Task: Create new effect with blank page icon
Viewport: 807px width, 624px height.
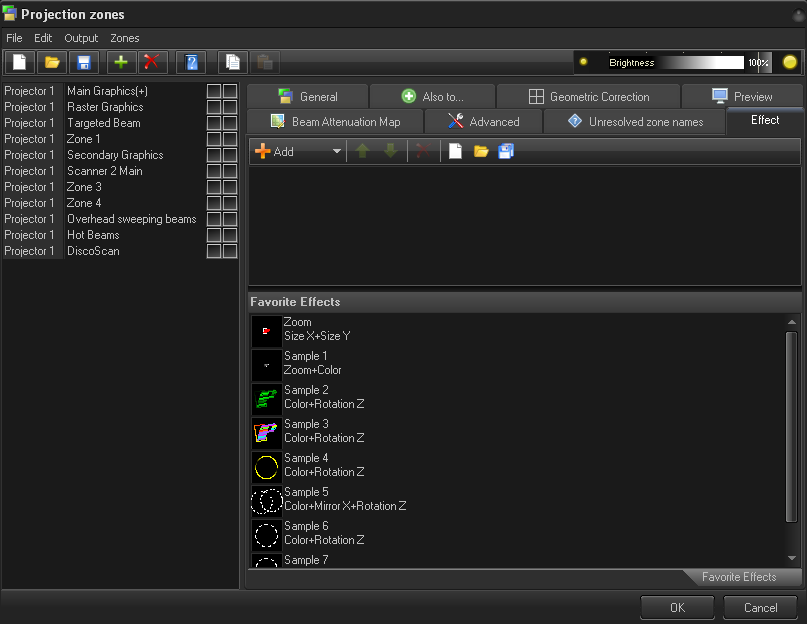Action: (455, 151)
